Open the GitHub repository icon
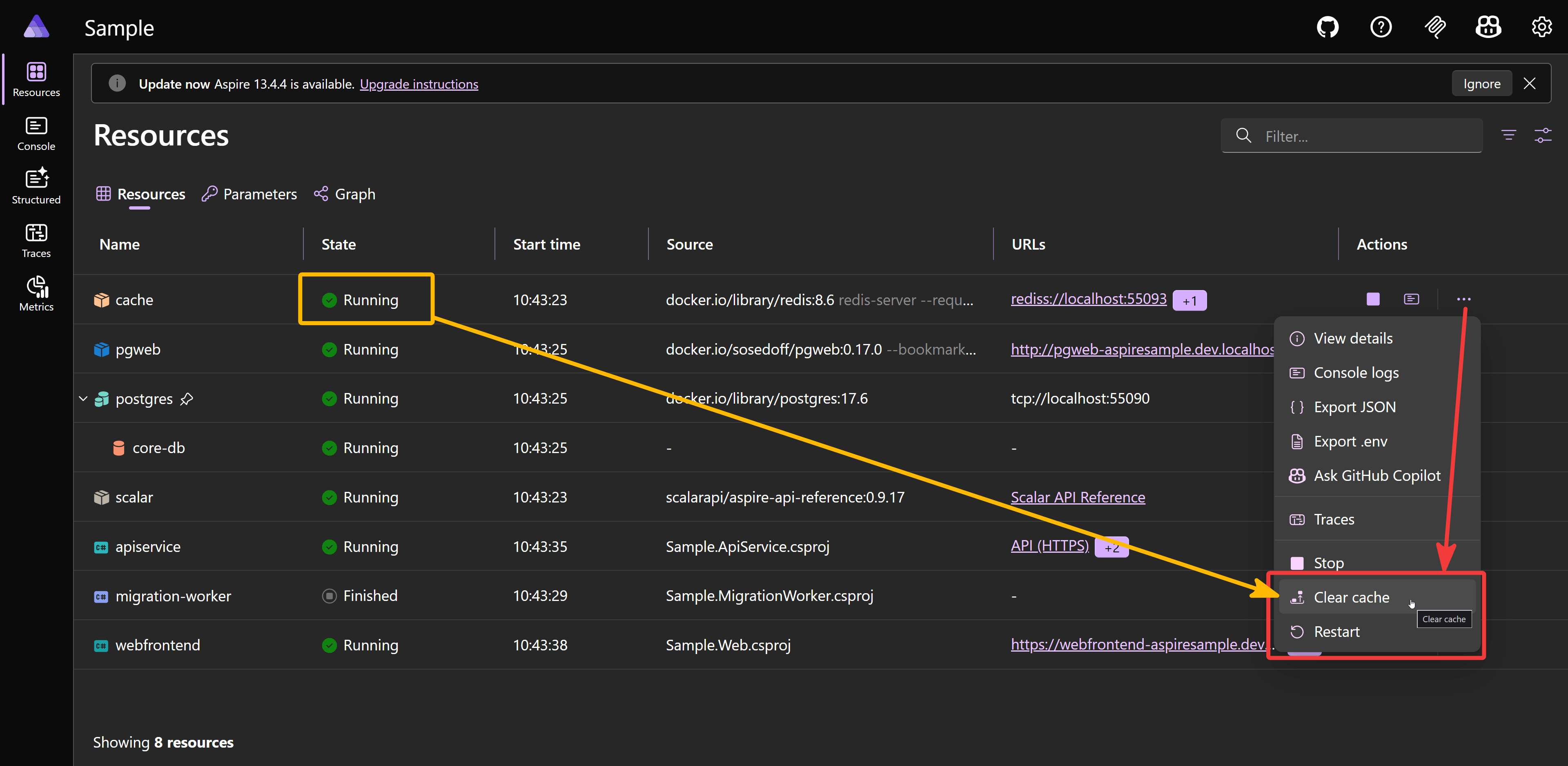1568x766 pixels. point(1327,27)
